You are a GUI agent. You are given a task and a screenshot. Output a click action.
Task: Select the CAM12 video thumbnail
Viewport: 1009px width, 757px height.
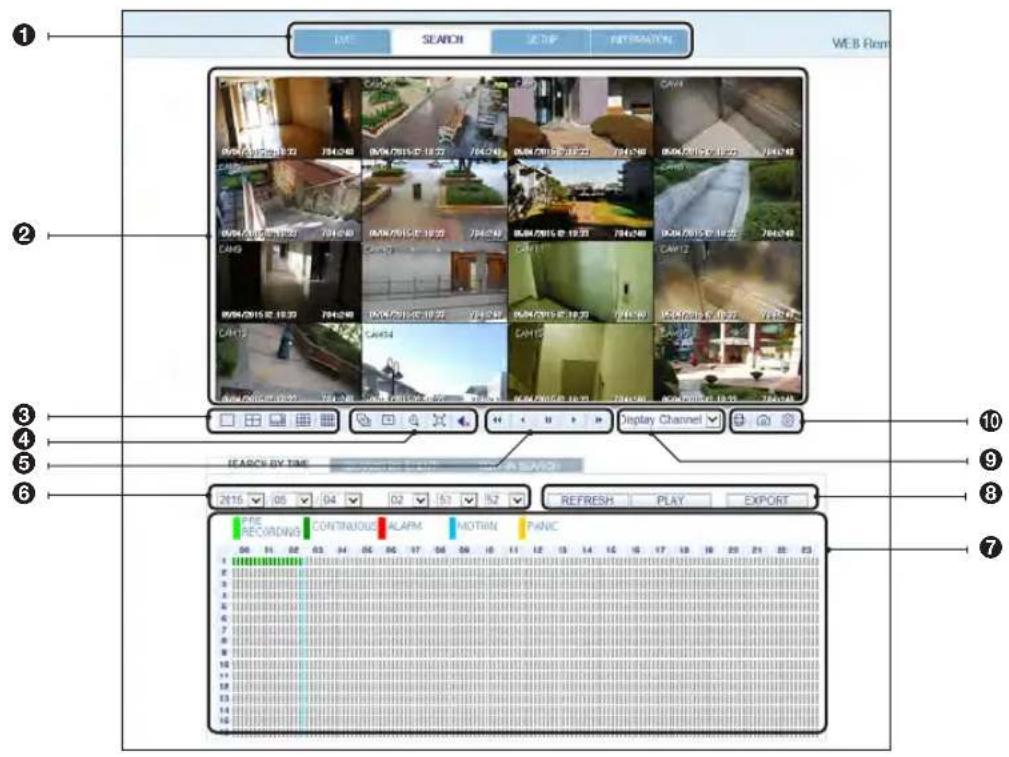point(728,282)
